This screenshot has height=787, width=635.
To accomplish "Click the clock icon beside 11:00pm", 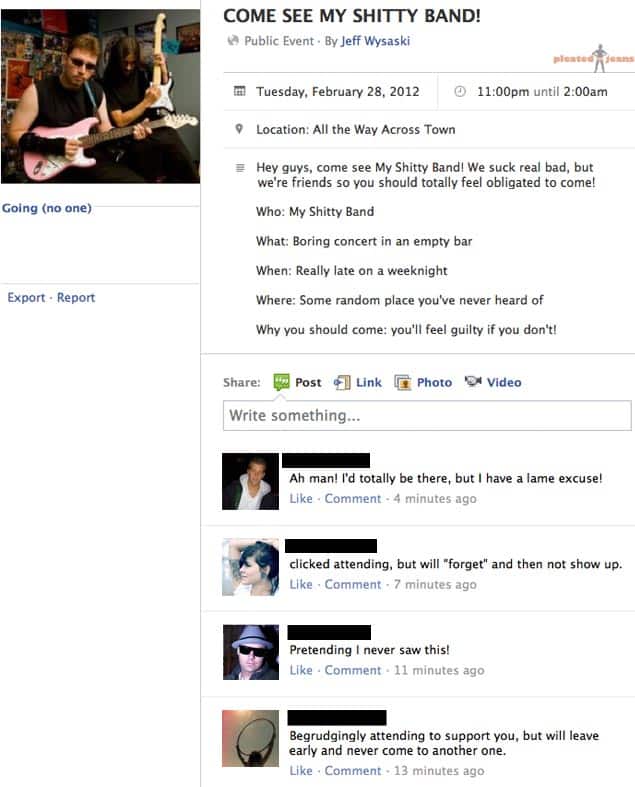I will [460, 91].
